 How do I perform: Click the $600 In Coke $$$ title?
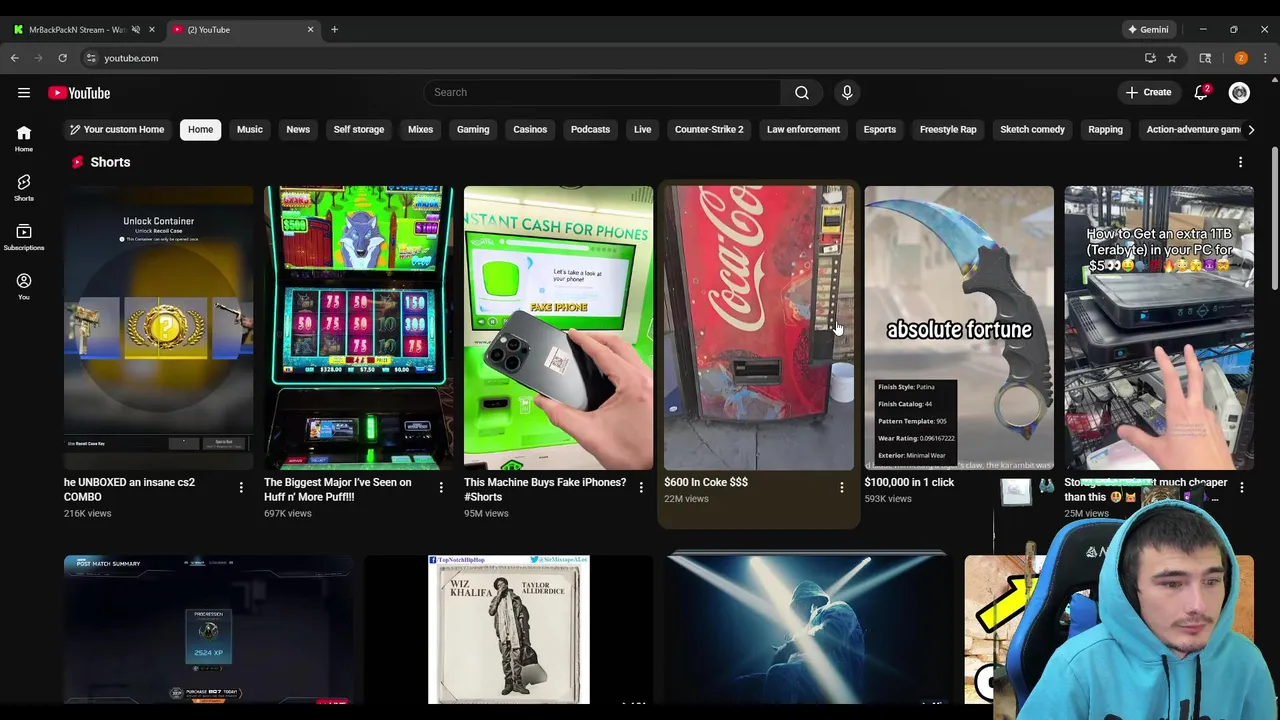706,482
